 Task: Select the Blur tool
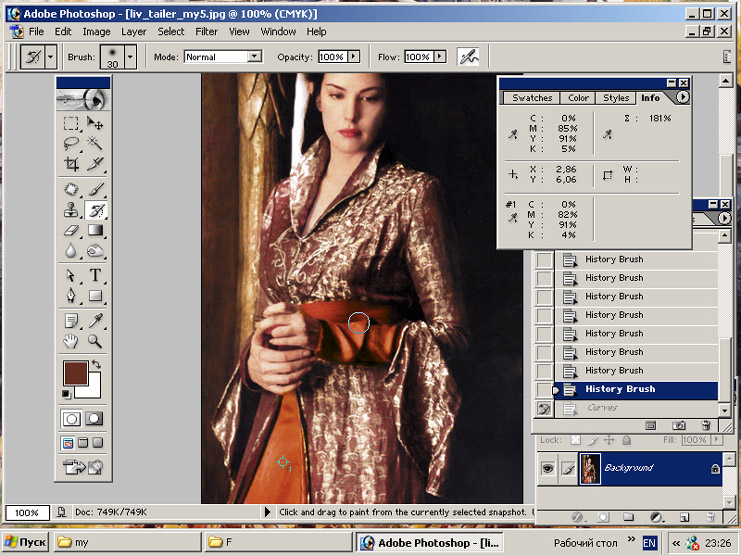[71, 250]
